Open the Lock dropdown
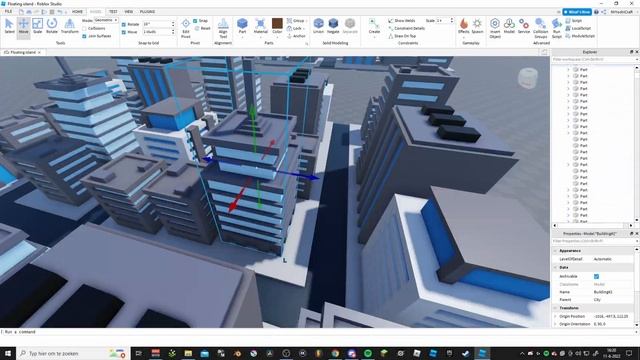The height and width of the screenshot is (360, 640). point(295,28)
